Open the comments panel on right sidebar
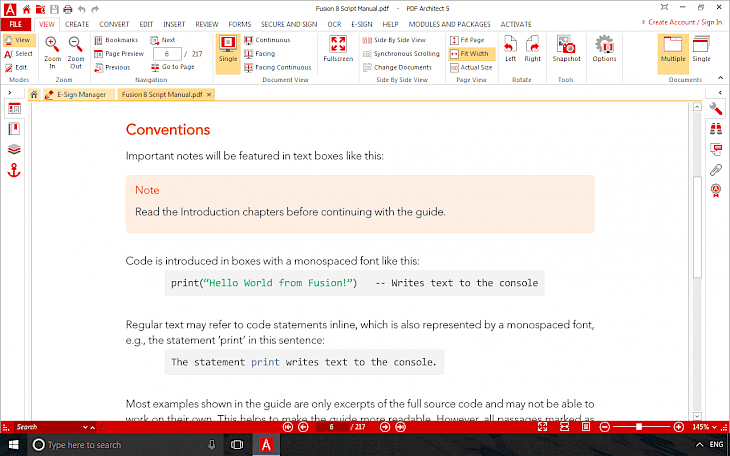 point(716,150)
